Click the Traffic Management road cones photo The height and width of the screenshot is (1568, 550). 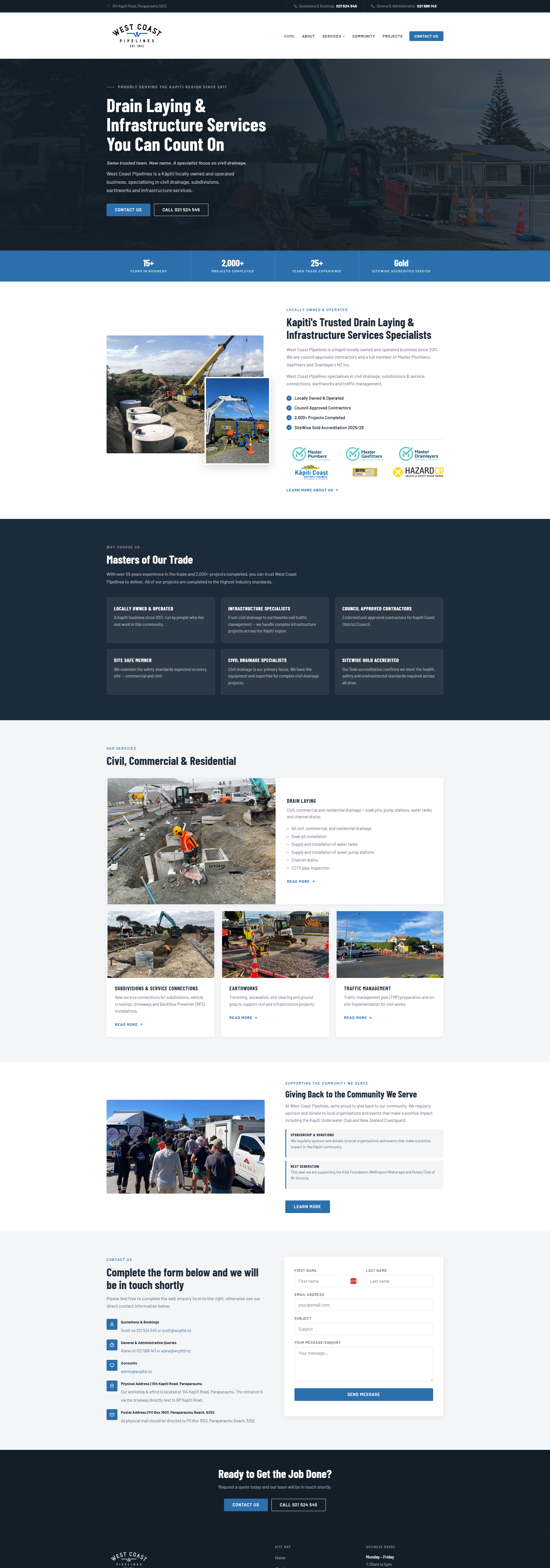390,945
